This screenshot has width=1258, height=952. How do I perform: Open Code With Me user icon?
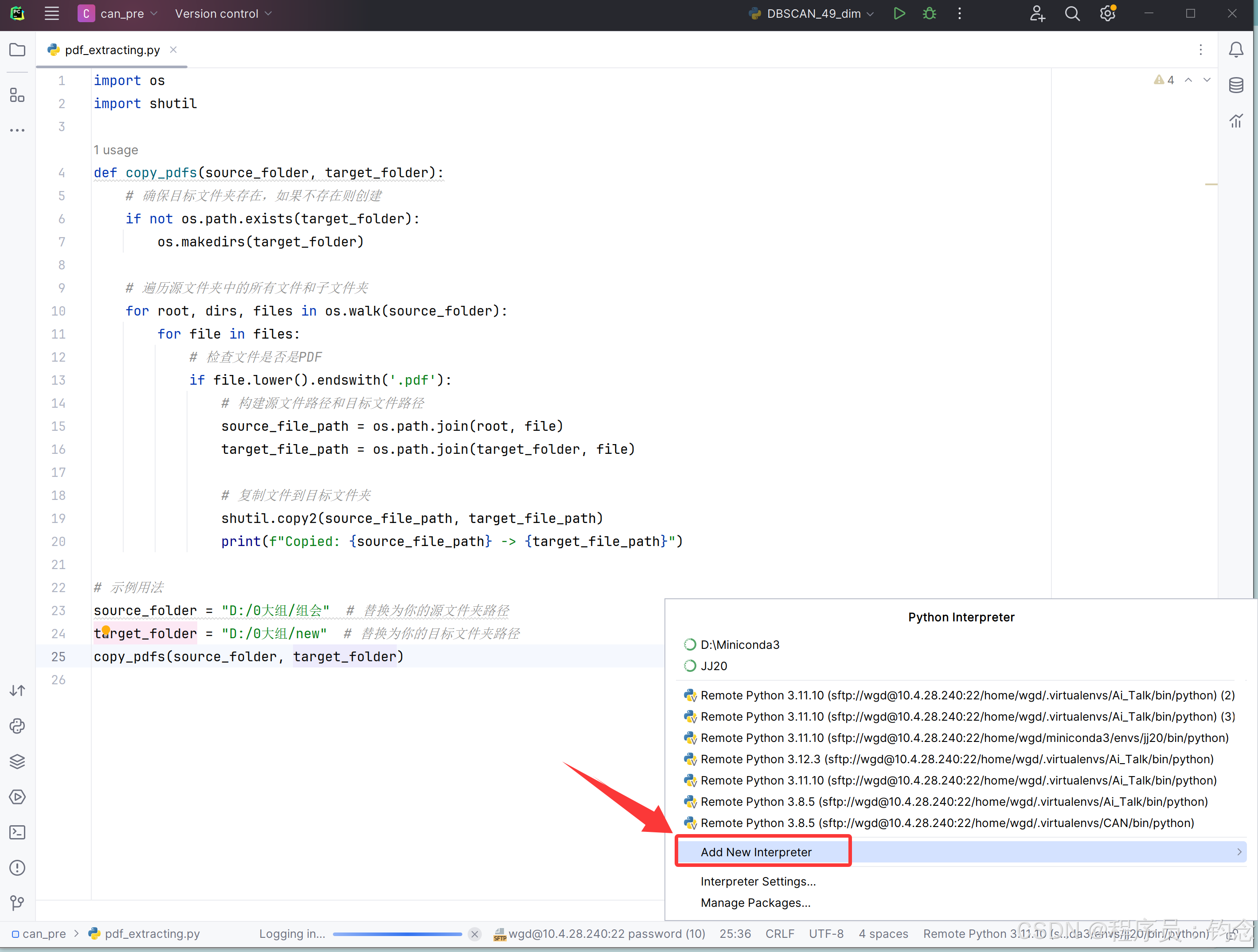click(x=1037, y=13)
